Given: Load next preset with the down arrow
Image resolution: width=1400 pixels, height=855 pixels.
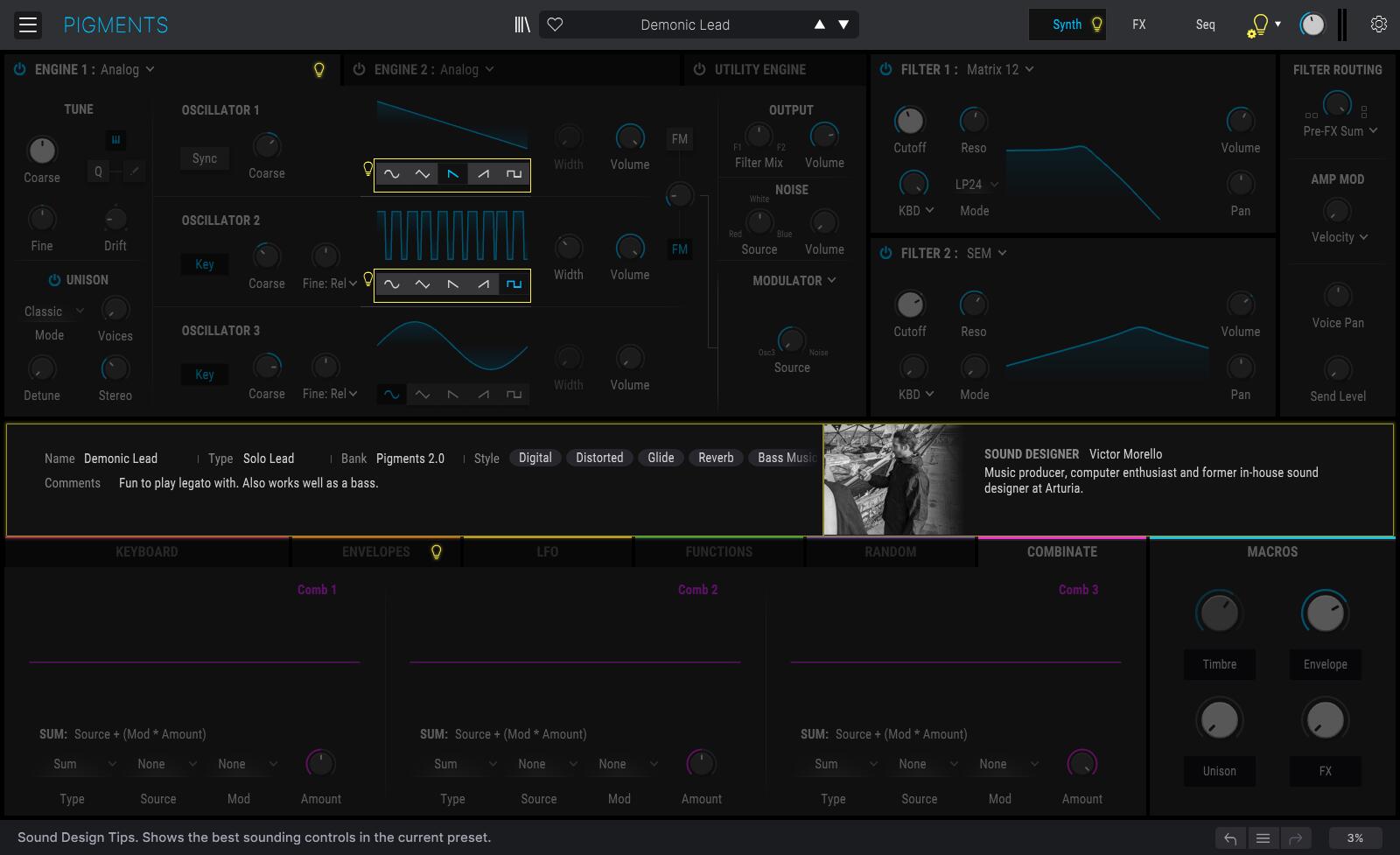Looking at the screenshot, I should click(x=843, y=25).
